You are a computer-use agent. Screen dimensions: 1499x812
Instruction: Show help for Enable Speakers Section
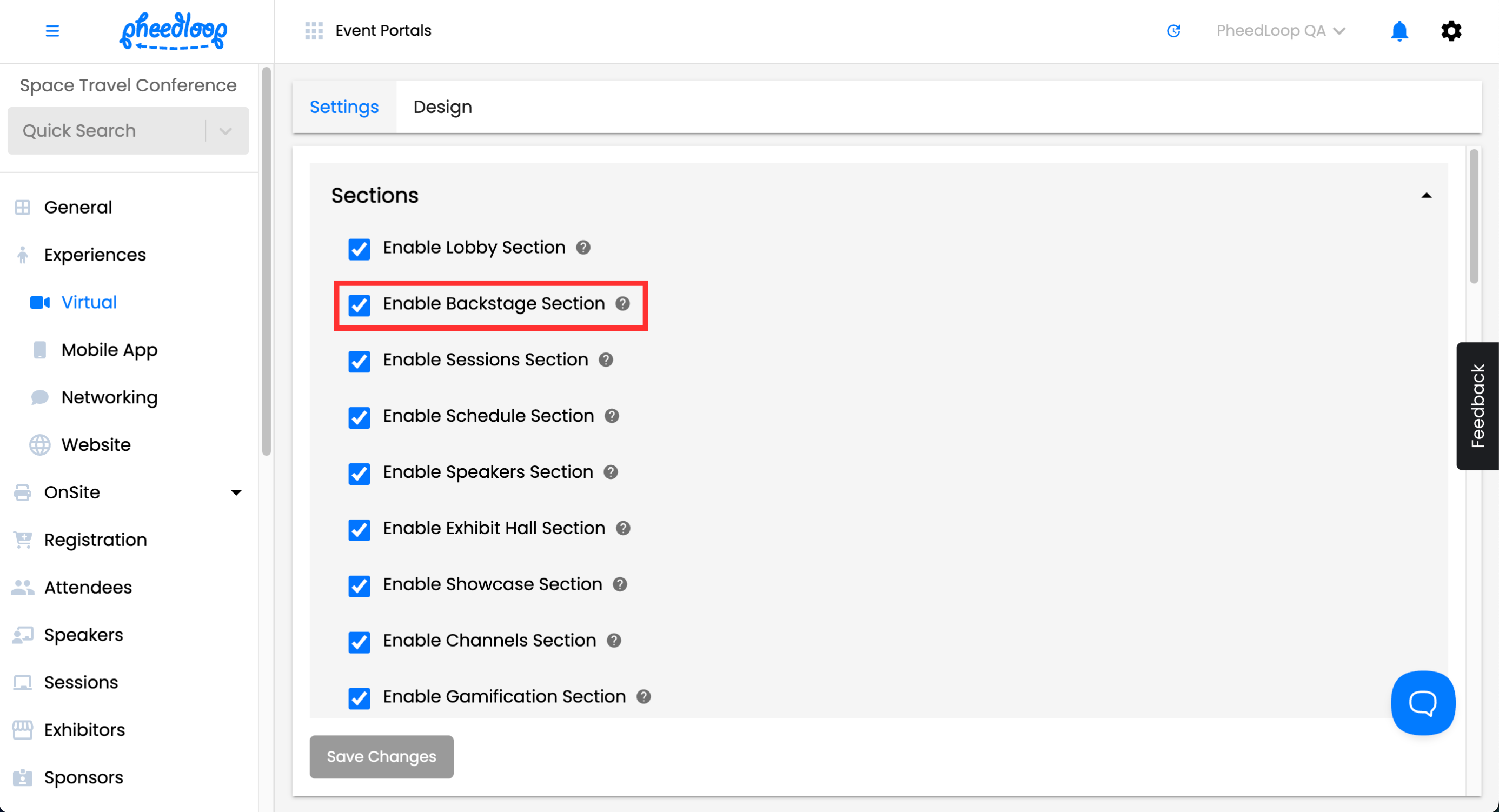click(611, 472)
